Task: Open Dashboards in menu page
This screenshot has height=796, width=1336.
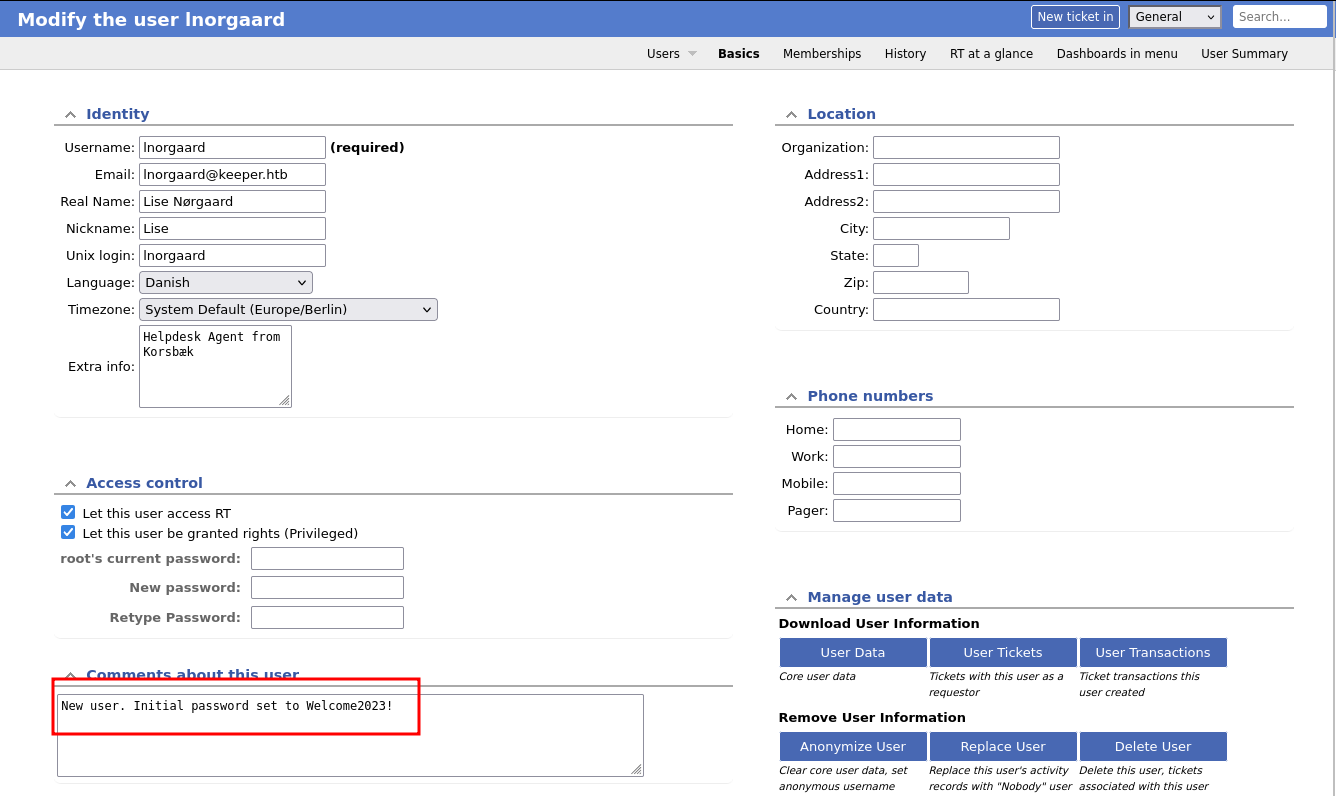Action: tap(1117, 54)
